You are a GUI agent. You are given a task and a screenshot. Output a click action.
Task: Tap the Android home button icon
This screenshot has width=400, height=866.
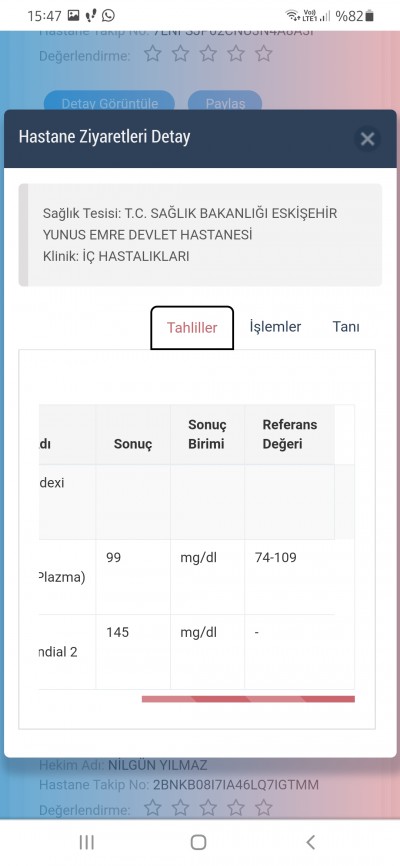tap(198, 842)
